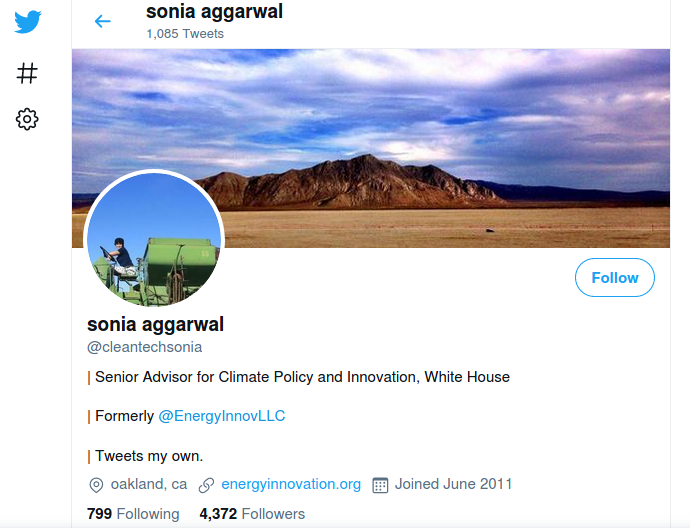This screenshot has width=690, height=528.
Task: Click the location pin icon
Action: (97, 485)
